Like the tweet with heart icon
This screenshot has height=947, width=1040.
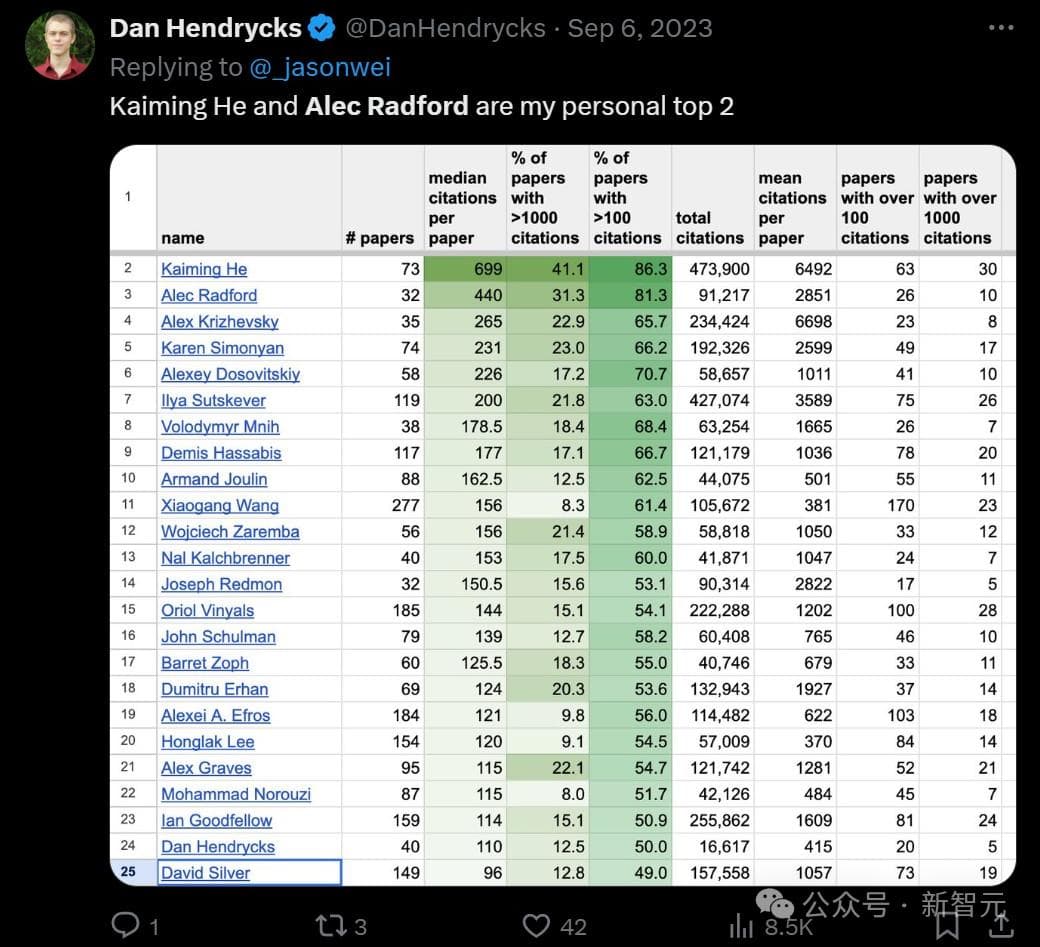537,925
